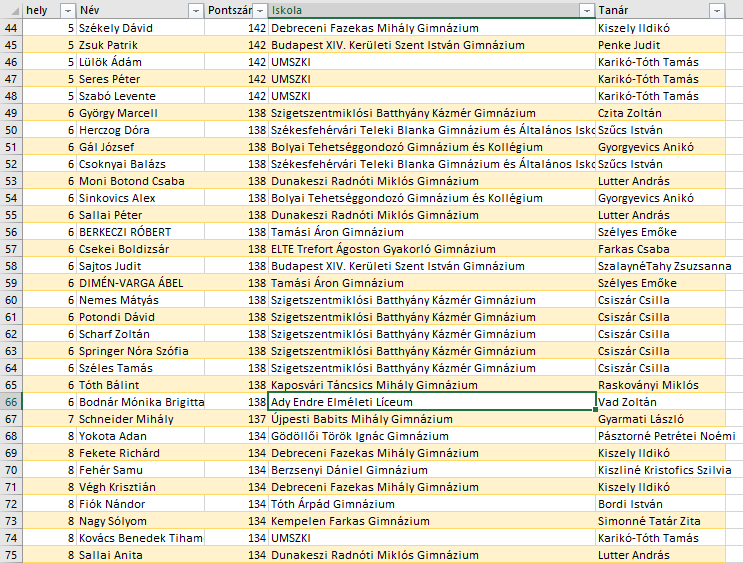Image resolution: width=743 pixels, height=563 pixels.
Task: Click the teacher cell Vad Zoltán
Action: click(x=628, y=402)
